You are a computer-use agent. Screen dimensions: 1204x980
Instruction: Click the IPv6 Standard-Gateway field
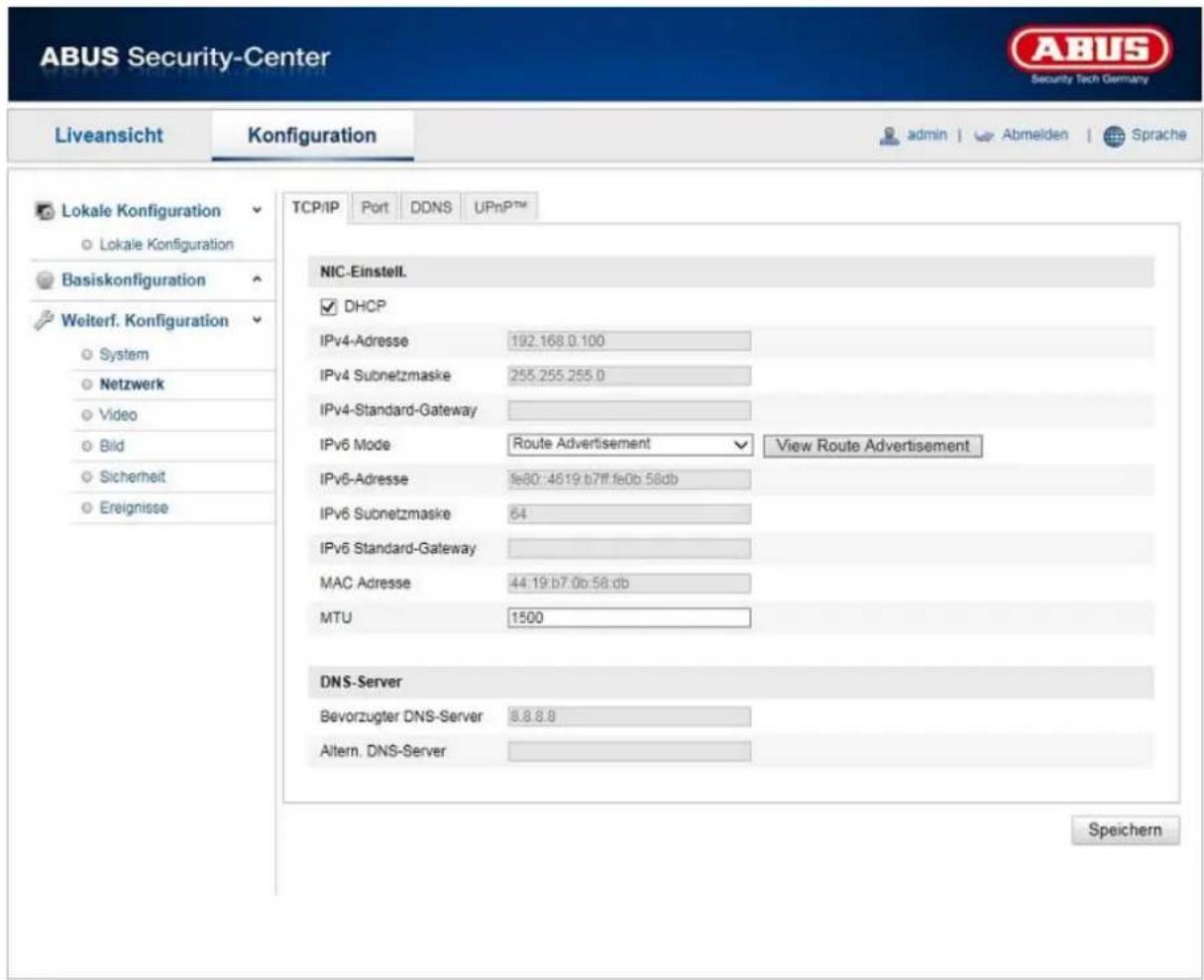tap(629, 549)
